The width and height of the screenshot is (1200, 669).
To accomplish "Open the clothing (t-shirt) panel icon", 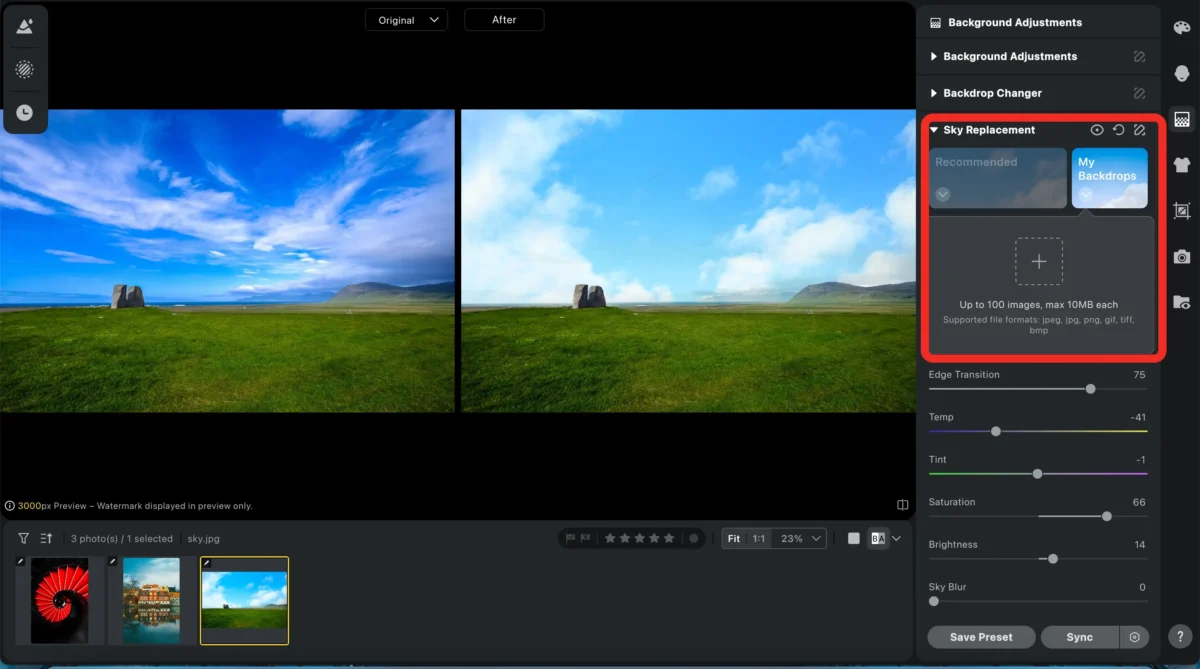I will pyautogui.click(x=1182, y=165).
